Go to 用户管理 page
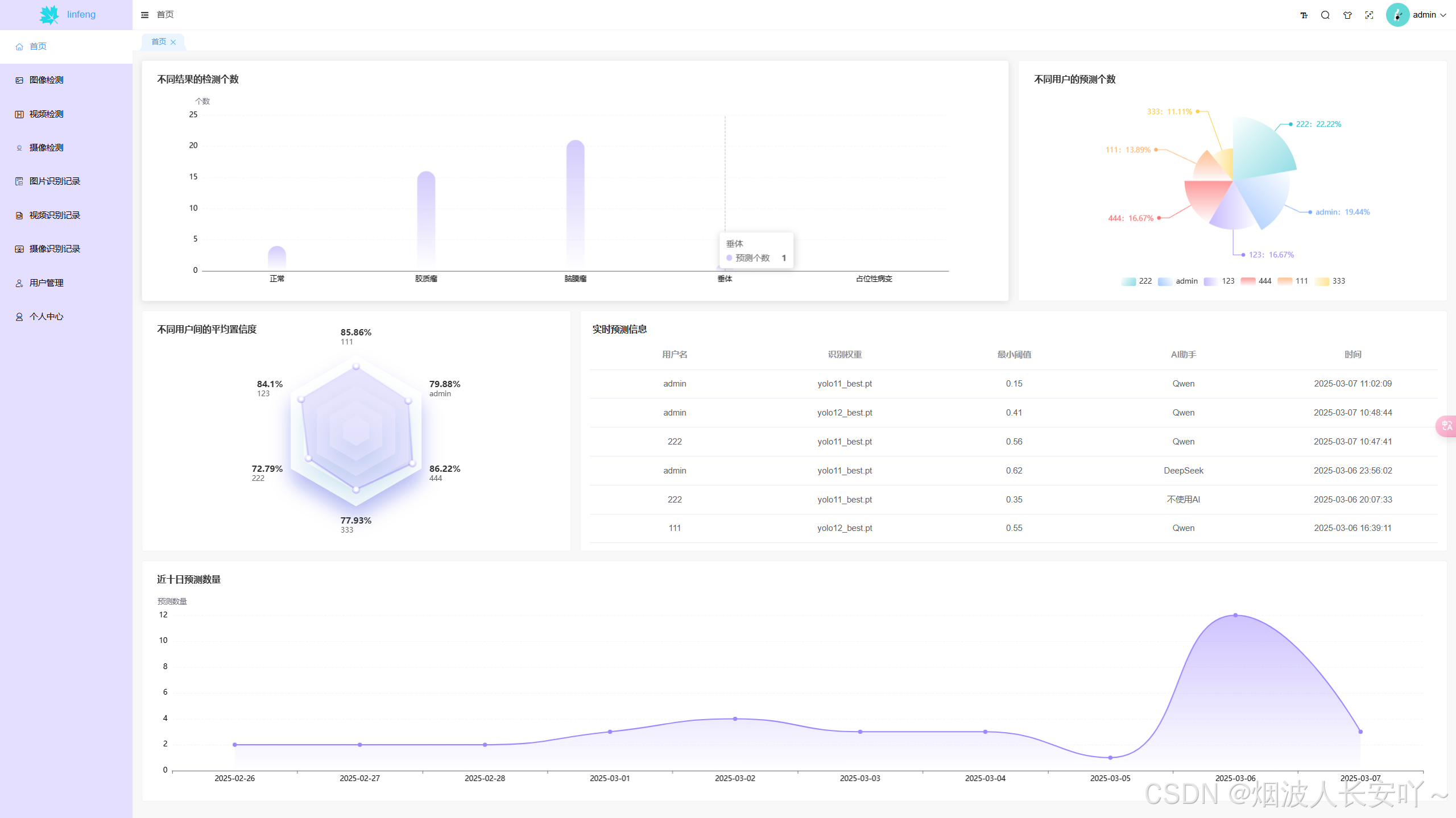The image size is (1456, 818). pyautogui.click(x=47, y=283)
